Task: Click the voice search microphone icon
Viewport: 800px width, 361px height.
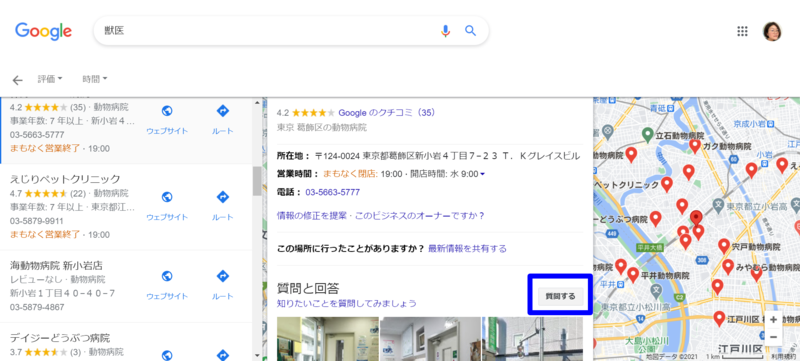Action: tap(445, 31)
